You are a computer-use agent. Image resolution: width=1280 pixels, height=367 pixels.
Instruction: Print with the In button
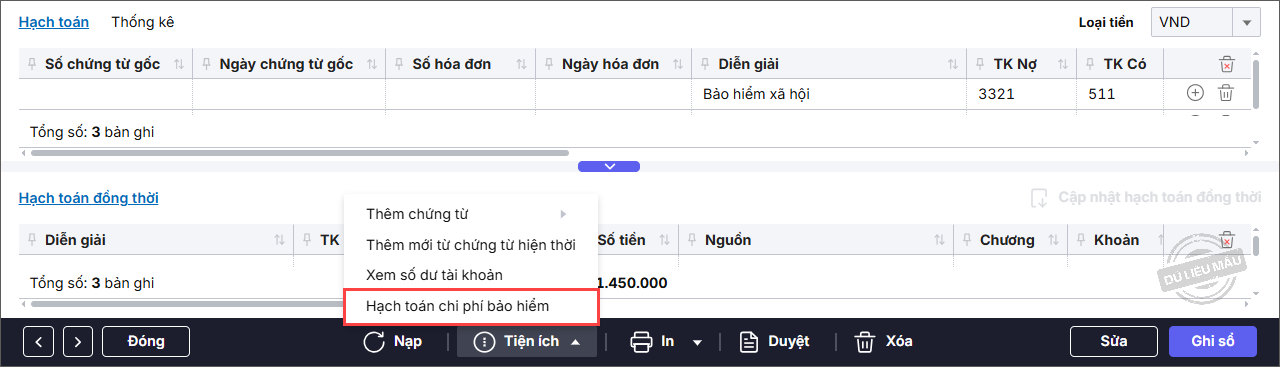pos(652,342)
